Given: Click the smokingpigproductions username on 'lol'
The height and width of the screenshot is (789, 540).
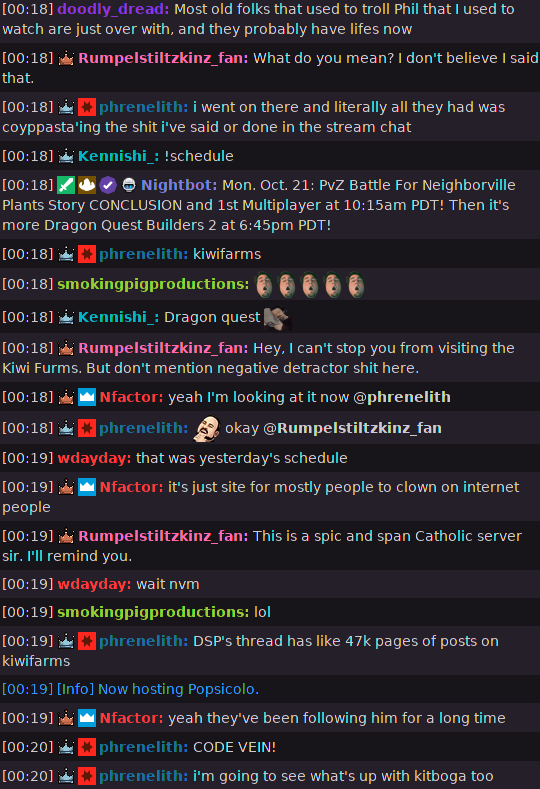Looking at the screenshot, I should click(153, 612).
